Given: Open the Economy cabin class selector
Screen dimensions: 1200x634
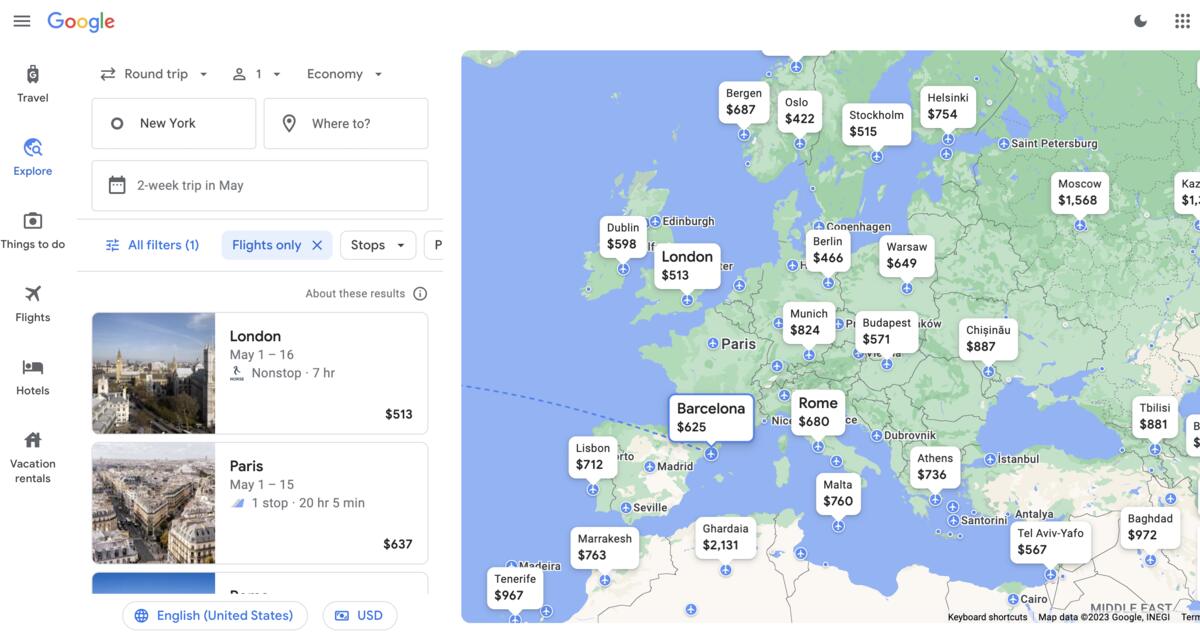Looking at the screenshot, I should click(x=343, y=73).
